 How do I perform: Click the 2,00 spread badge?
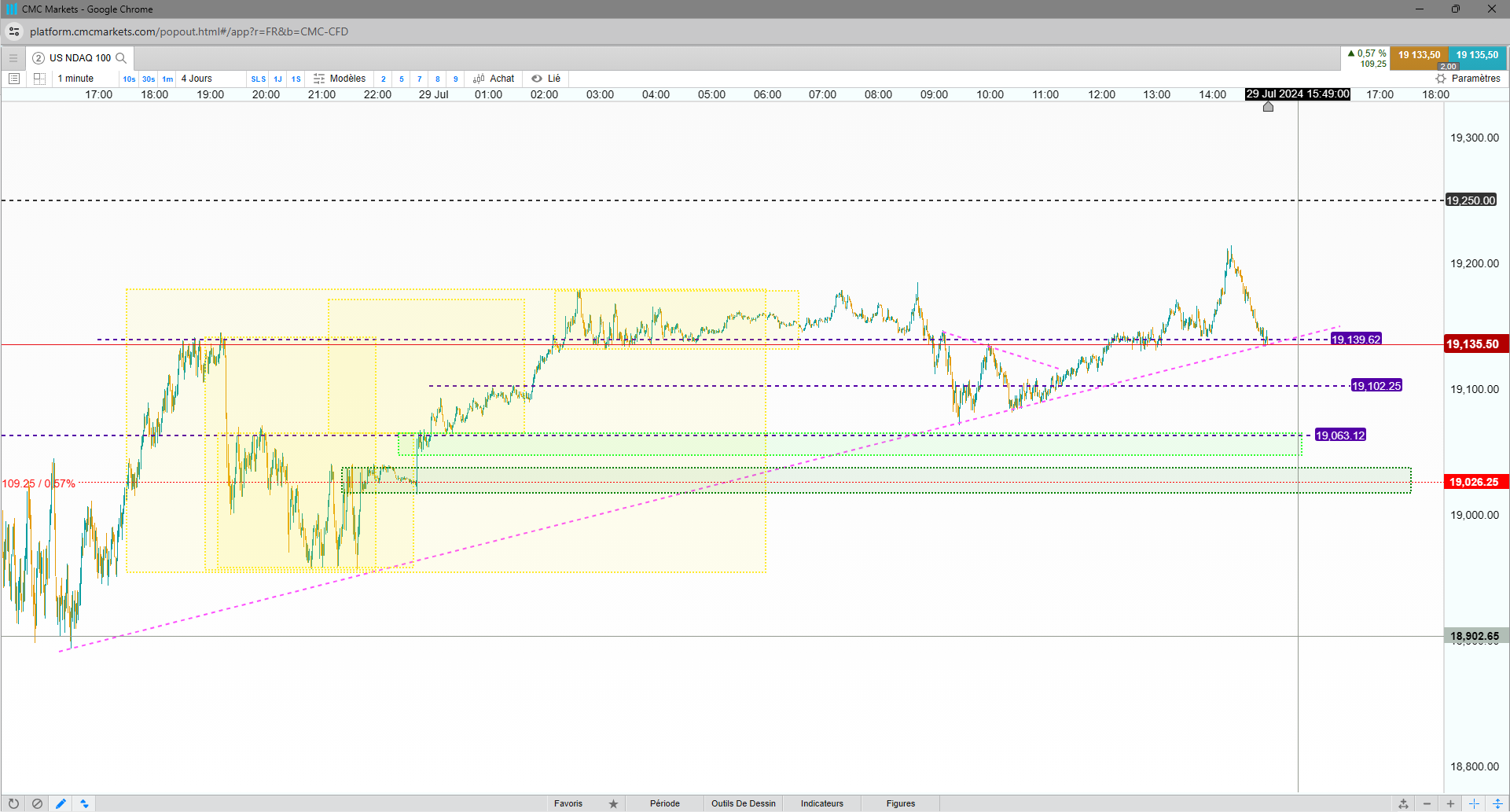pos(1449,67)
